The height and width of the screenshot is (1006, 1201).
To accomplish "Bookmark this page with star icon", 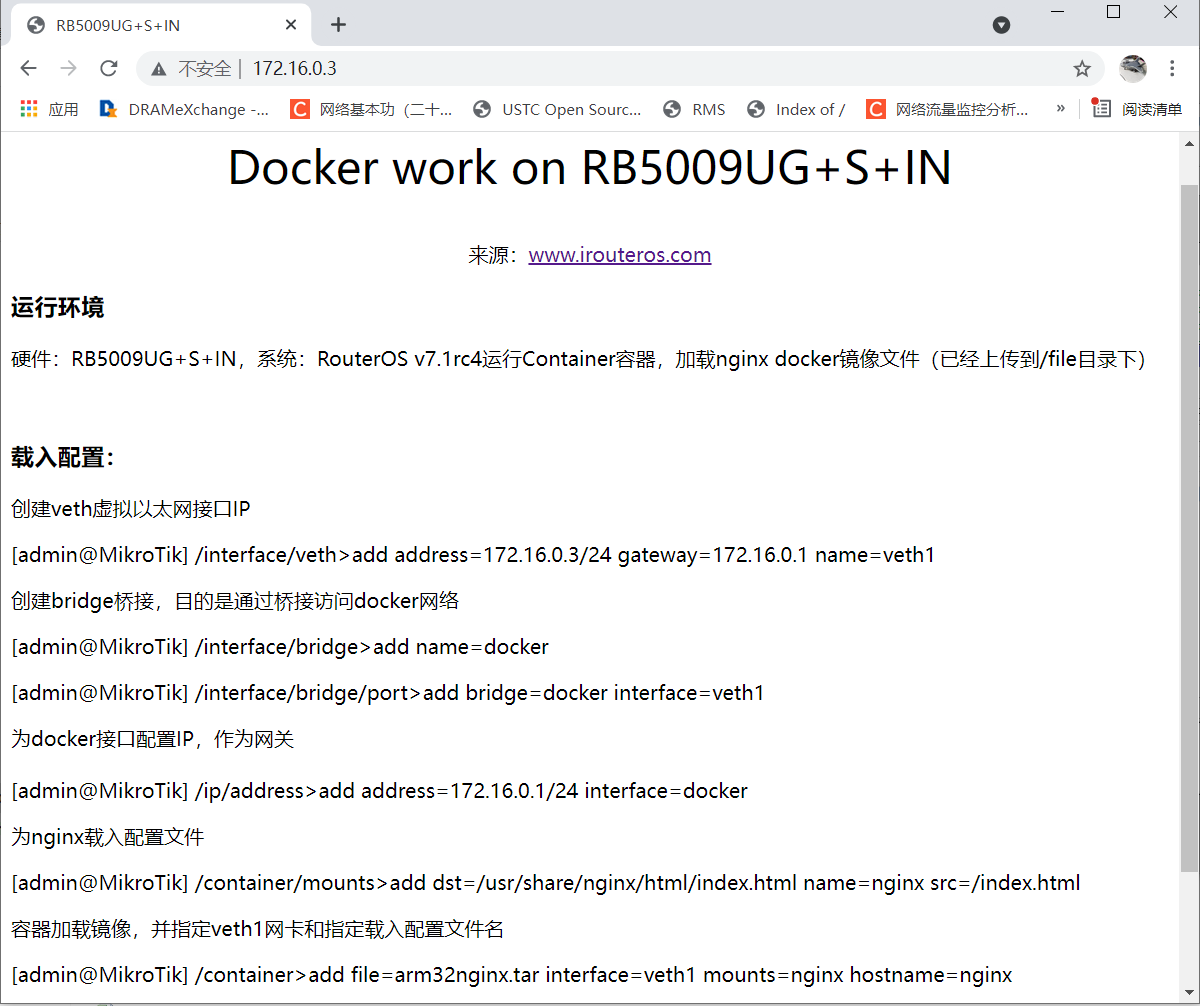I will tap(1082, 68).
